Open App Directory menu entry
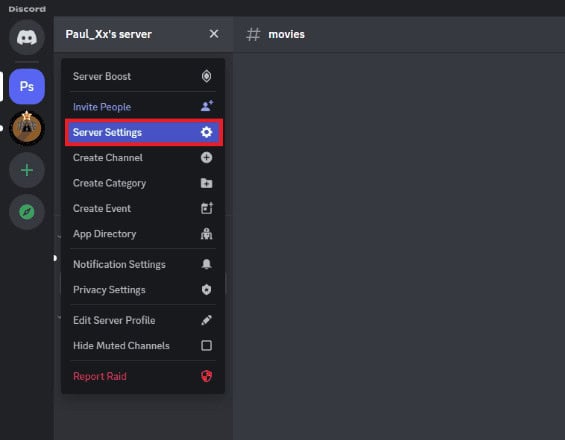This screenshot has width=565, height=440. pyautogui.click(x=143, y=234)
